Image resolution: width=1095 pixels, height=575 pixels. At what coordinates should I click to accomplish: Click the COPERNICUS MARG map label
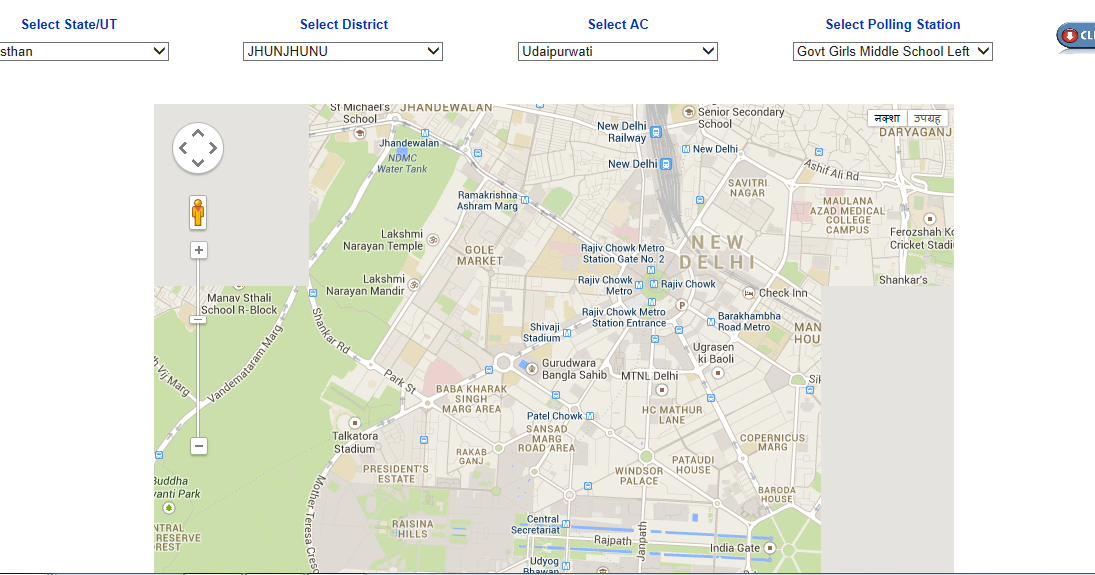(772, 442)
